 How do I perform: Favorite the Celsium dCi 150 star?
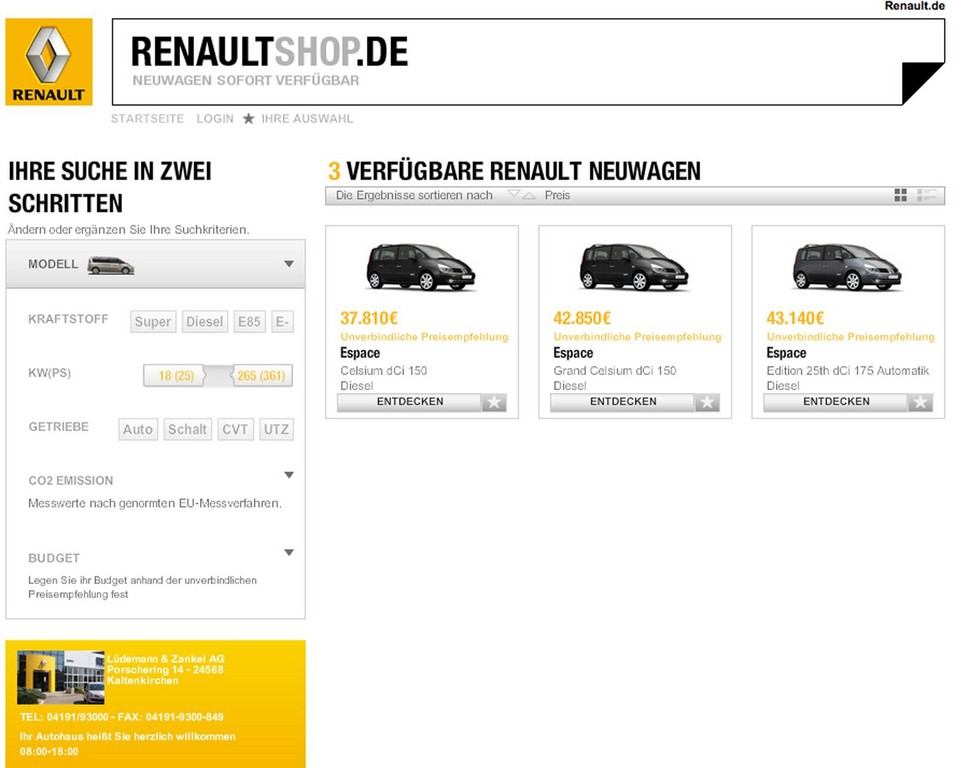coord(495,402)
